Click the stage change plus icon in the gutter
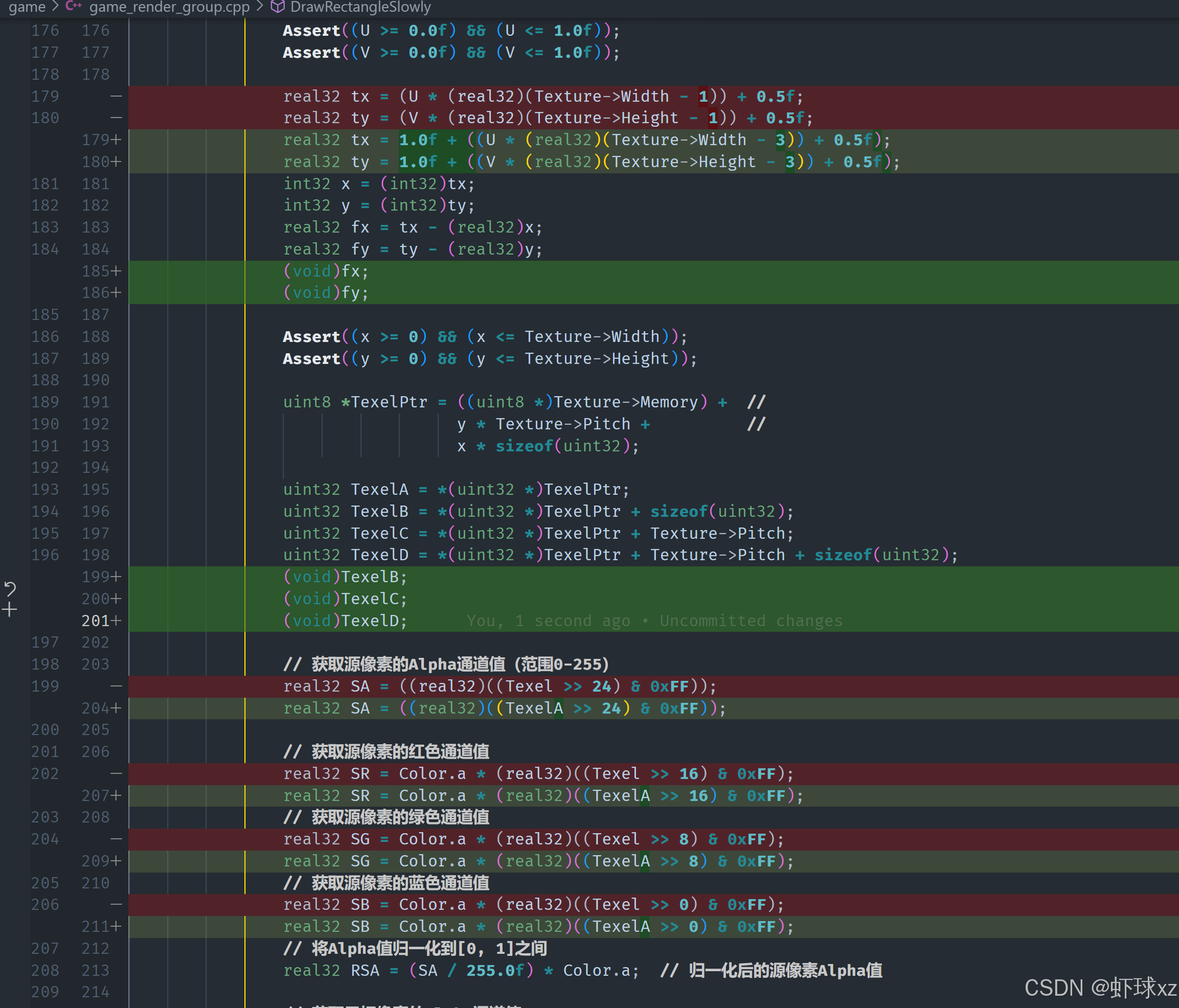This screenshot has height=1008, width=1179. (x=9, y=610)
